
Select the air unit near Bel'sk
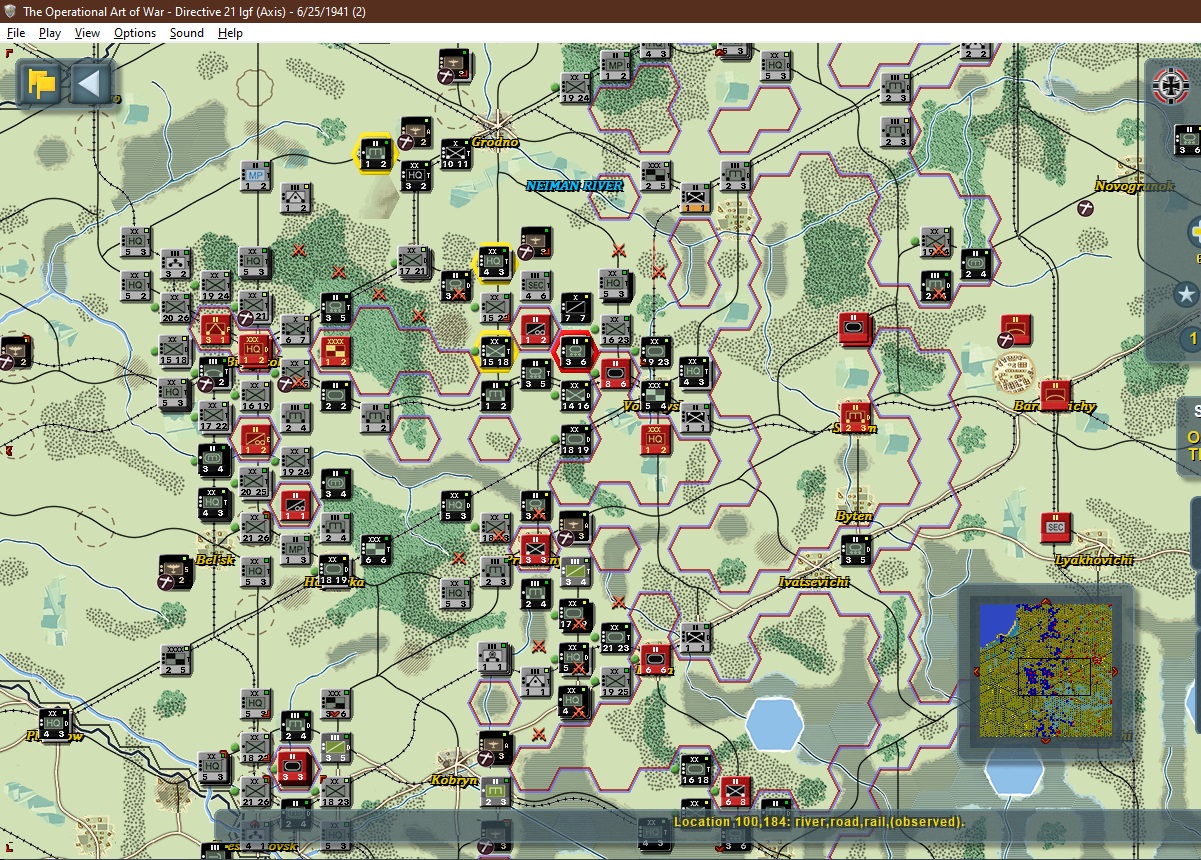pos(175,571)
